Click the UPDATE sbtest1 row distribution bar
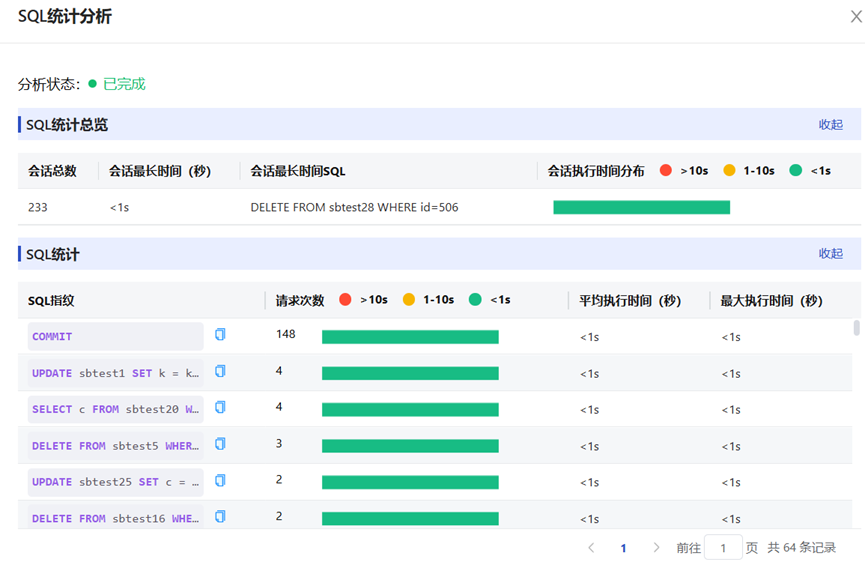Viewport: 865px width, 577px height. click(x=410, y=373)
